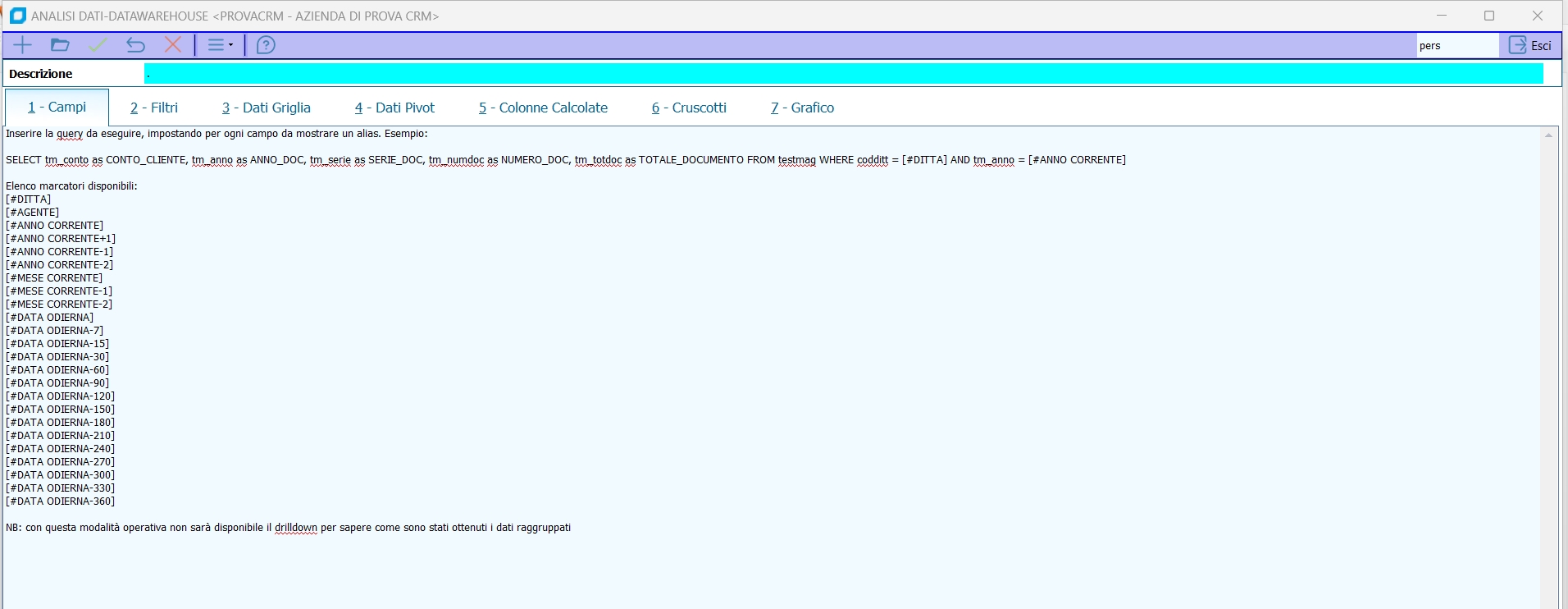Click the '[#DATA ODIERNA-330]' marker line

coord(61,488)
